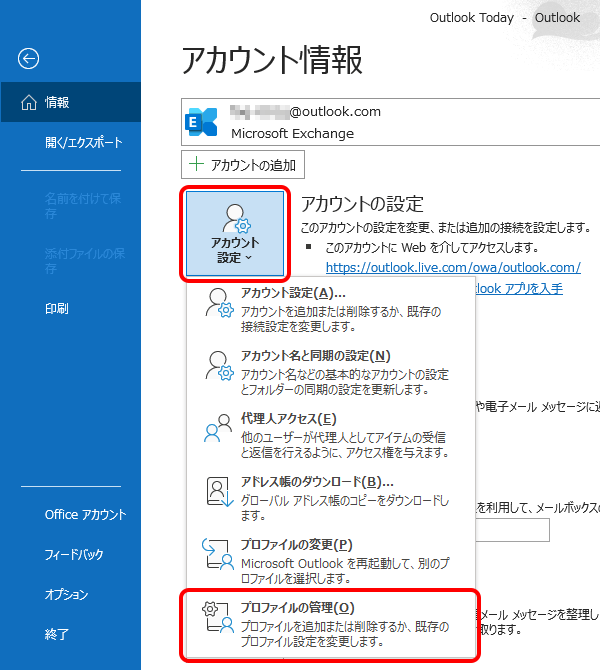
Task: Choose 印刷 from the backstage menu
Action: click(x=57, y=309)
